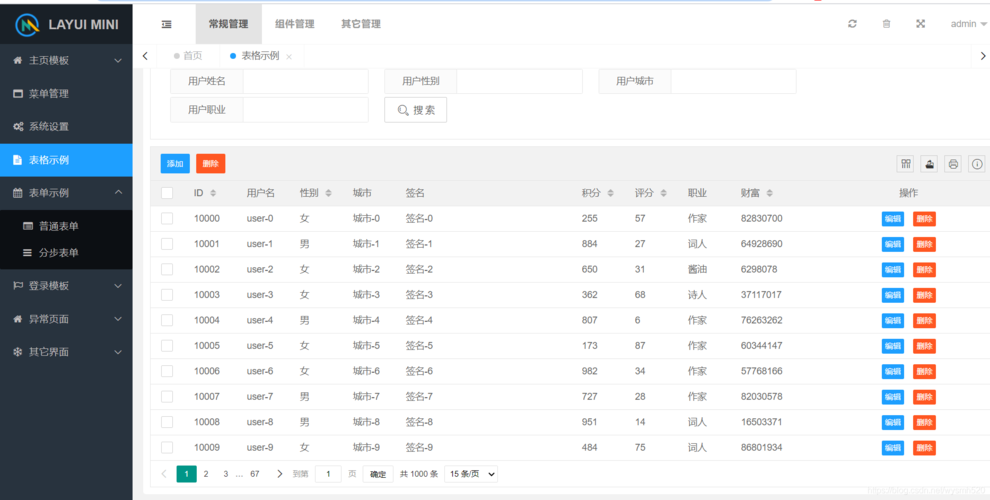
Task: Click the 确定 page jump button
Action: (x=378, y=475)
